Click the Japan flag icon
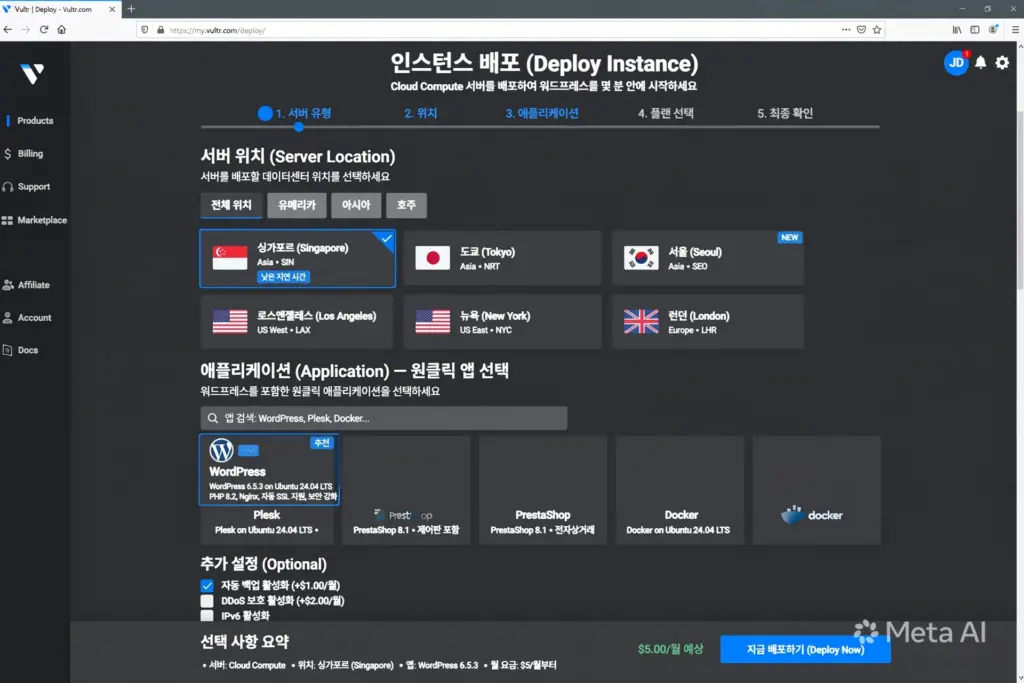Screen dimensions: 1024x683 (432, 258)
